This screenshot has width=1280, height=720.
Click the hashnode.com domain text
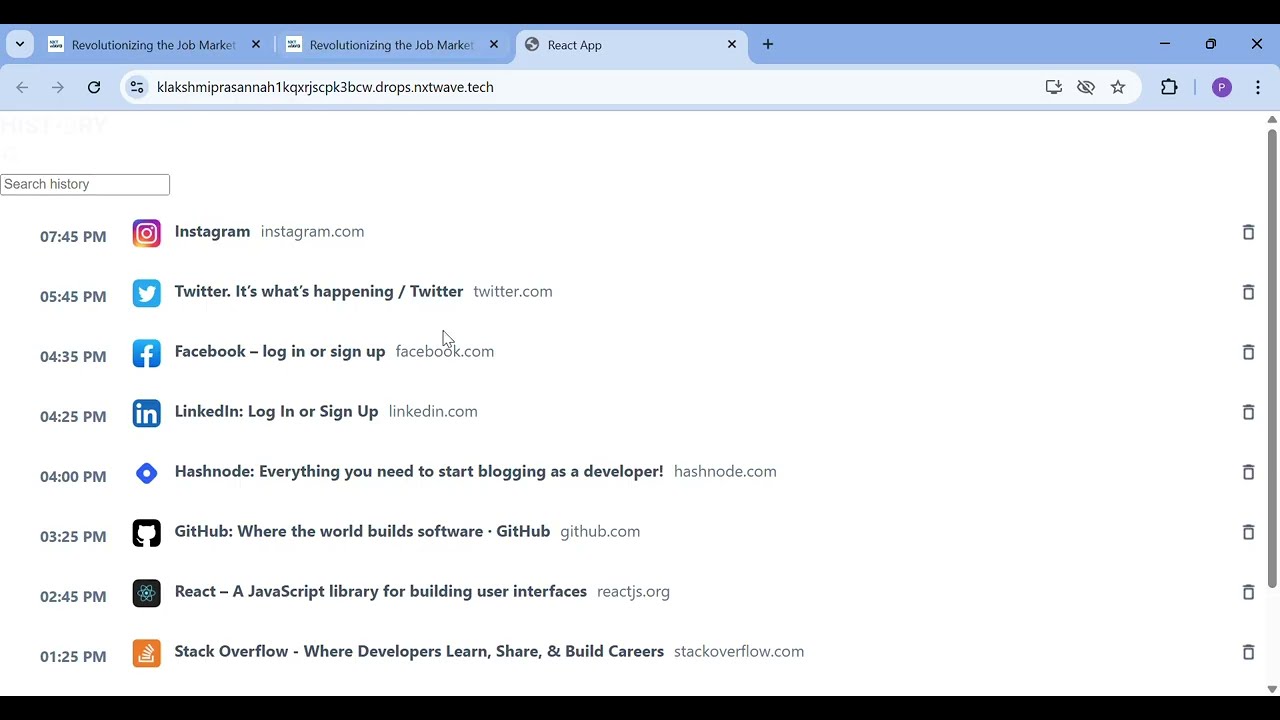point(725,471)
